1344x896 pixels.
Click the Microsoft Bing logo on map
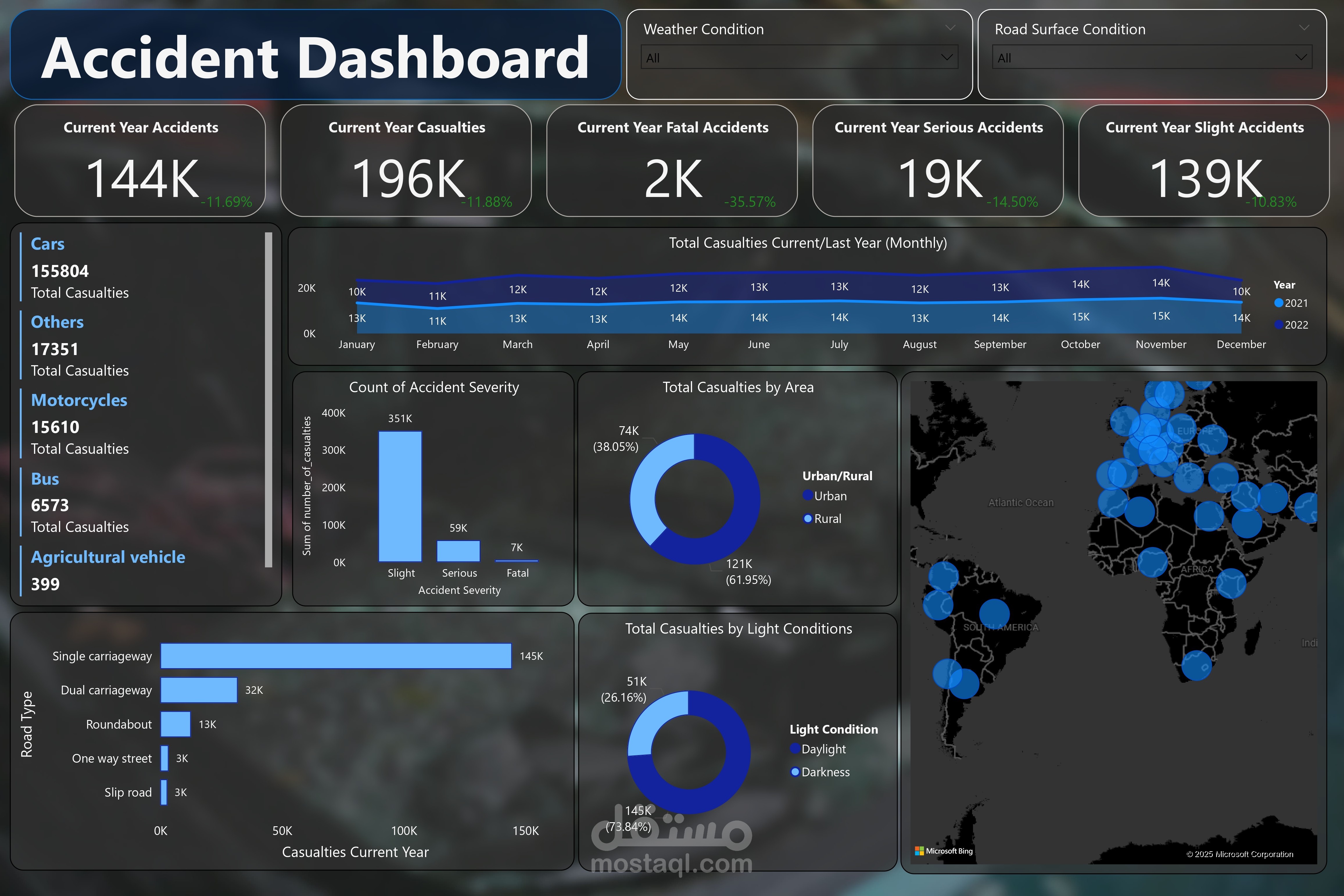pyautogui.click(x=943, y=851)
